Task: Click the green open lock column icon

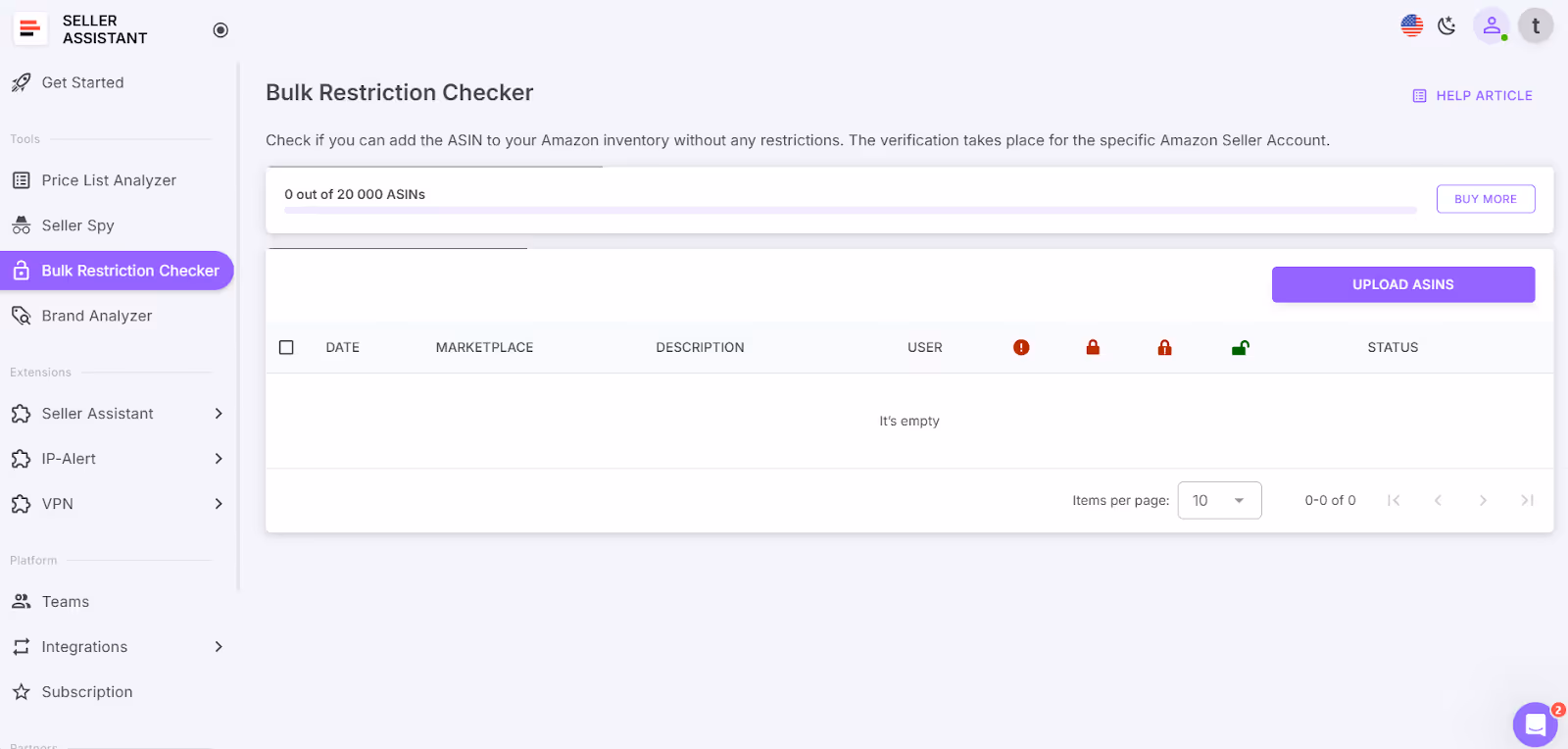Action: point(1240,347)
